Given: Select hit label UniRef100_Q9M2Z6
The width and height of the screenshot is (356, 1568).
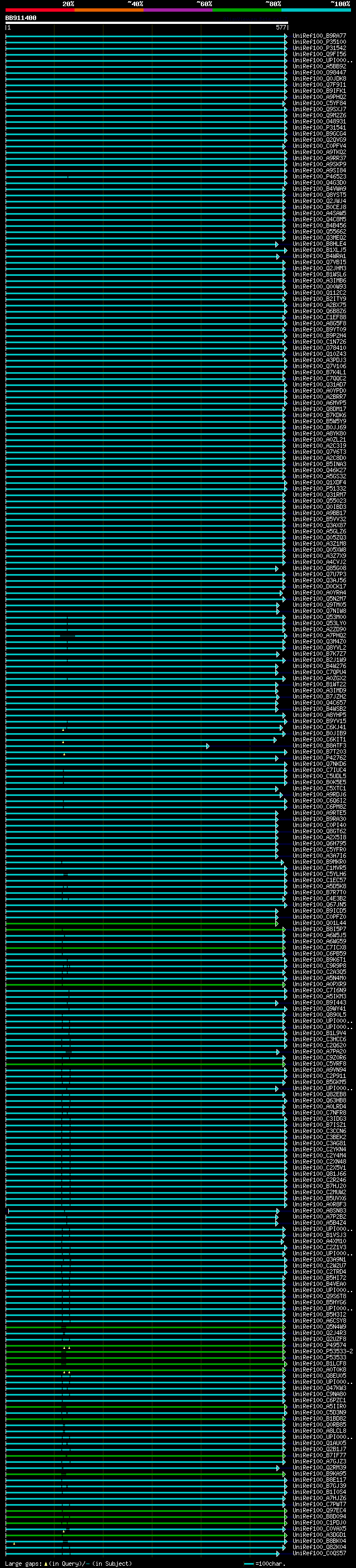Looking at the screenshot, I should pos(319,115).
